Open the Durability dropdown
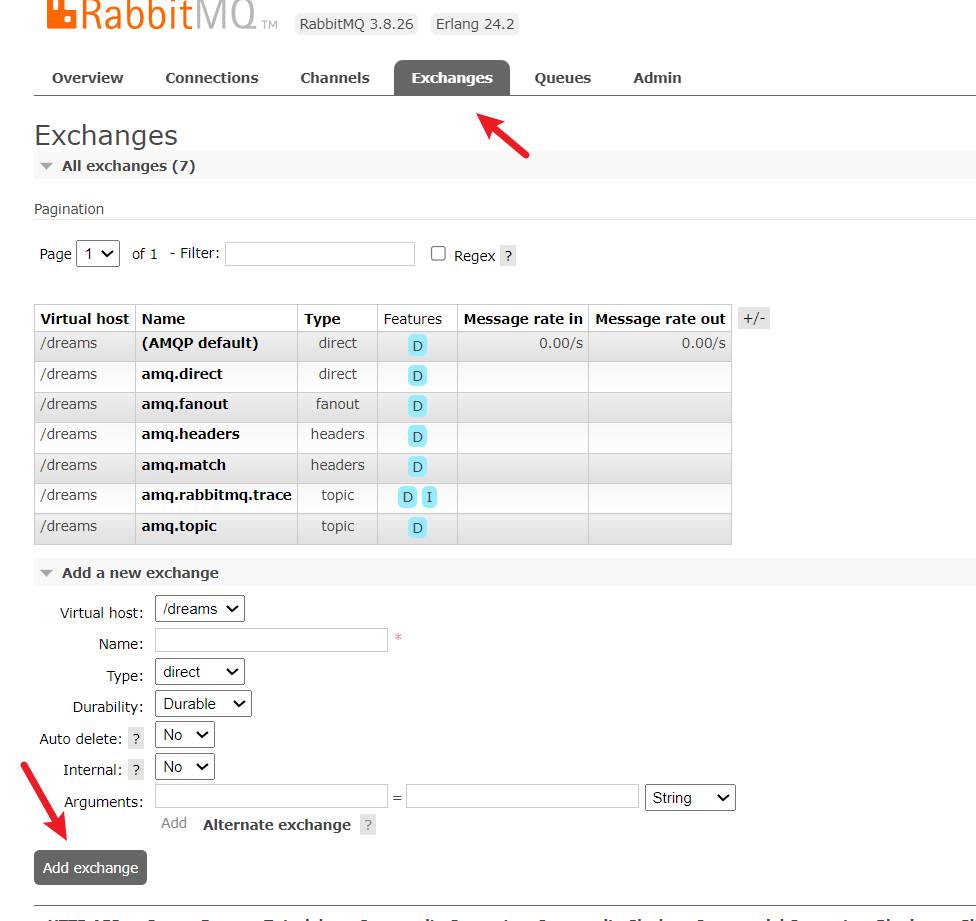 pos(203,704)
